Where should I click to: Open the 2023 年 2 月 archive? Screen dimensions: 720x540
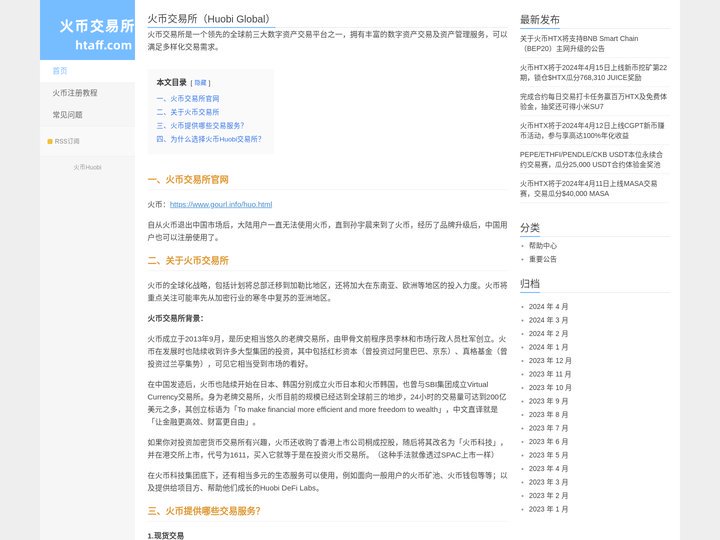click(548, 495)
